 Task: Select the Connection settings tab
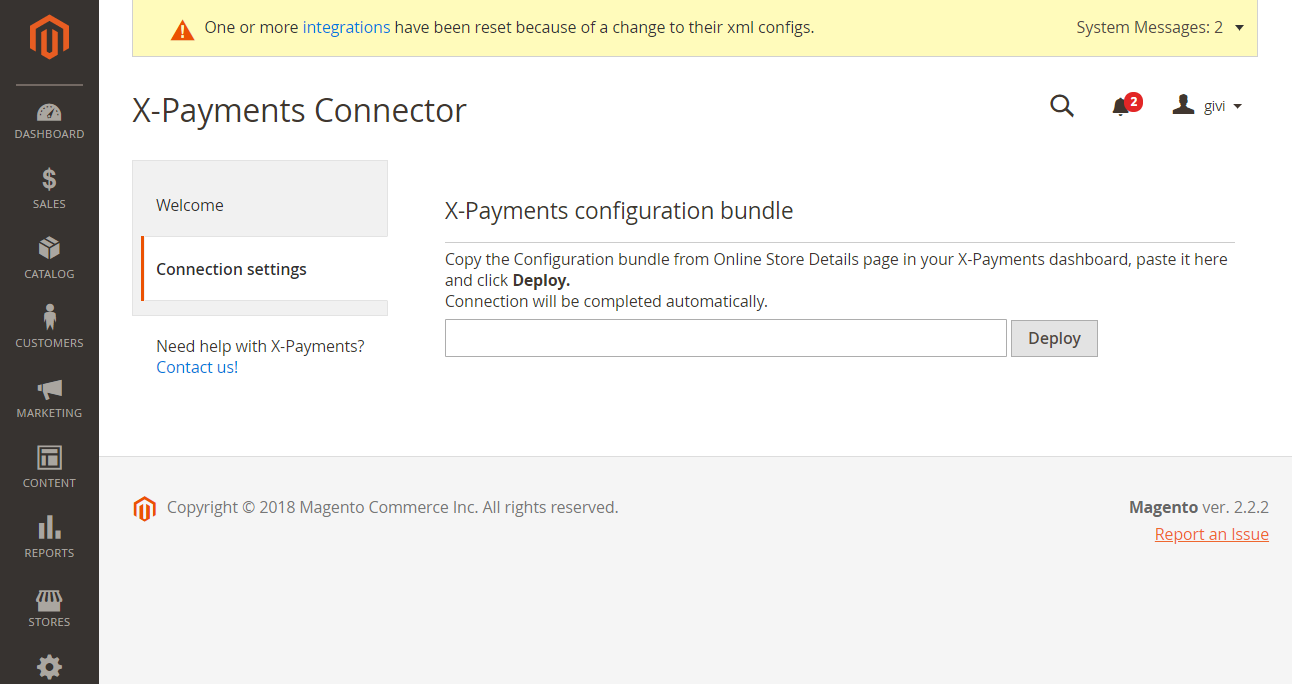[264, 269]
